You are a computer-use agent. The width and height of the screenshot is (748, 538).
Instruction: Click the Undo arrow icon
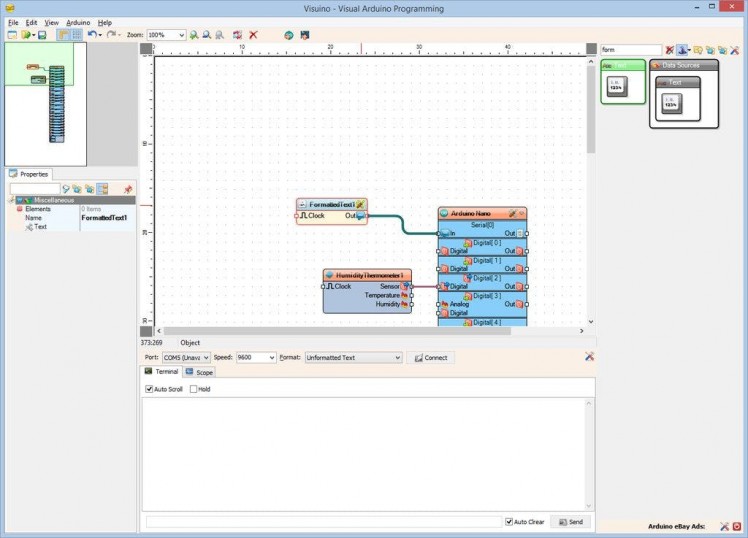click(91, 35)
